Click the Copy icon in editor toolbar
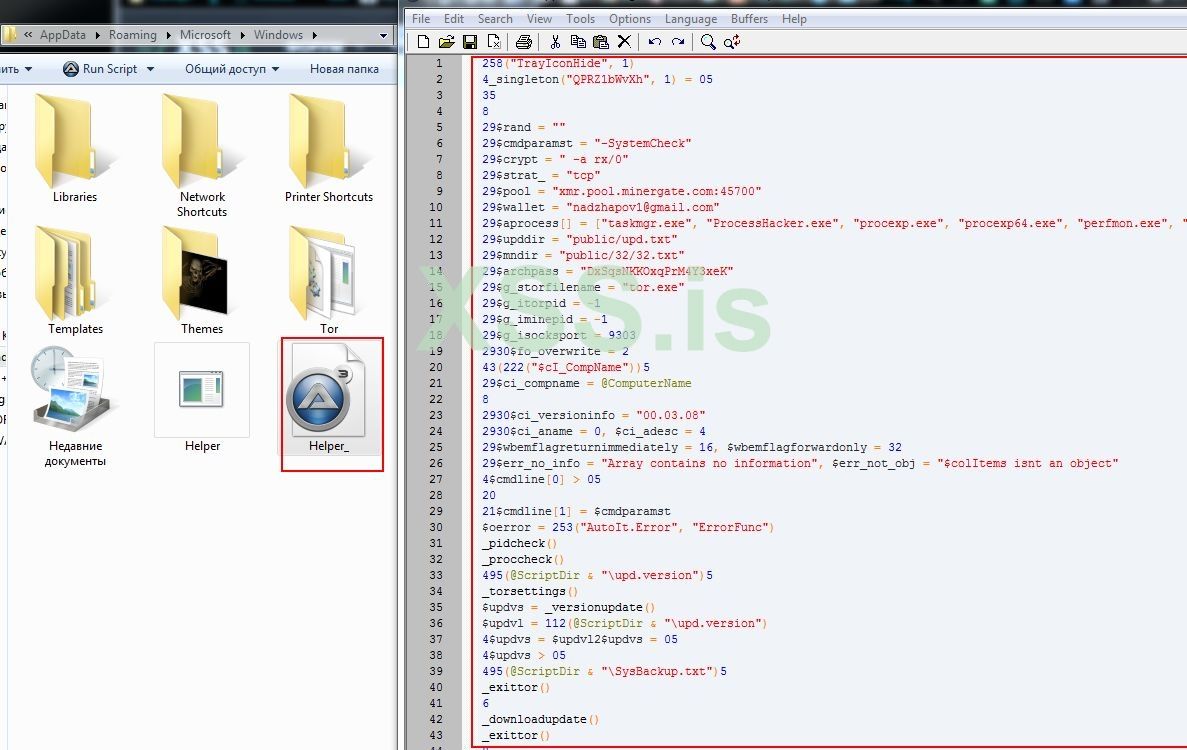The height and width of the screenshot is (750, 1187). click(578, 42)
